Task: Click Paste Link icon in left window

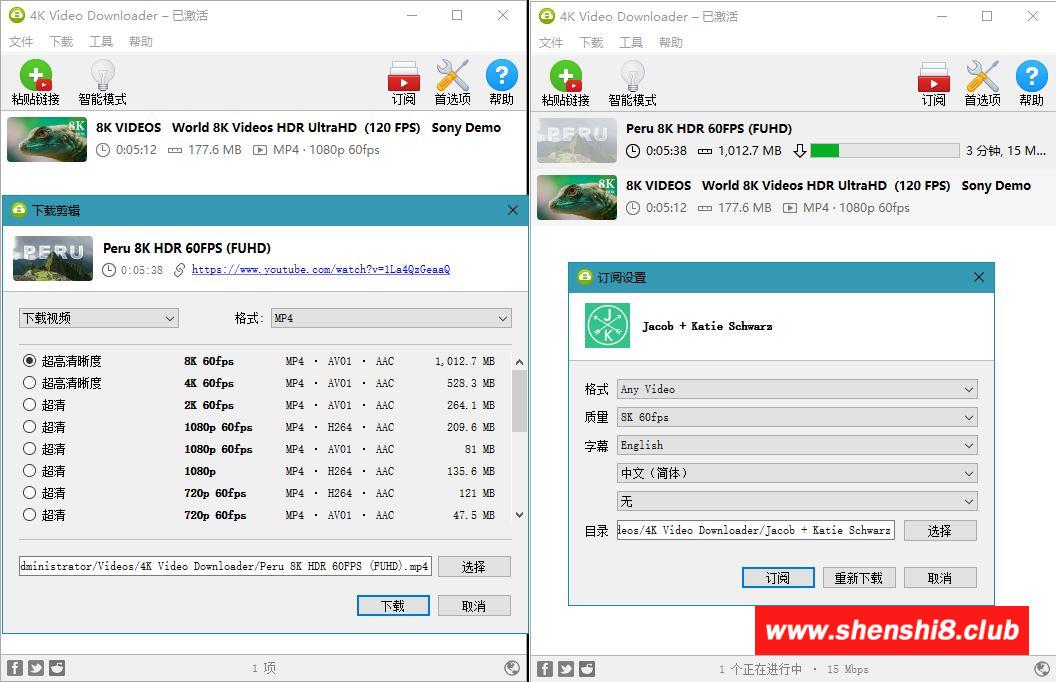Action: click(x=36, y=75)
